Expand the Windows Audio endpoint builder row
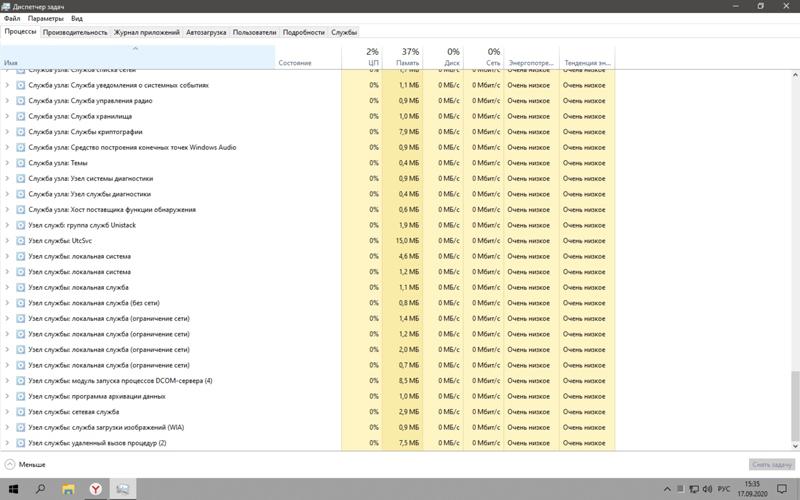The height and width of the screenshot is (500, 800). (7, 147)
